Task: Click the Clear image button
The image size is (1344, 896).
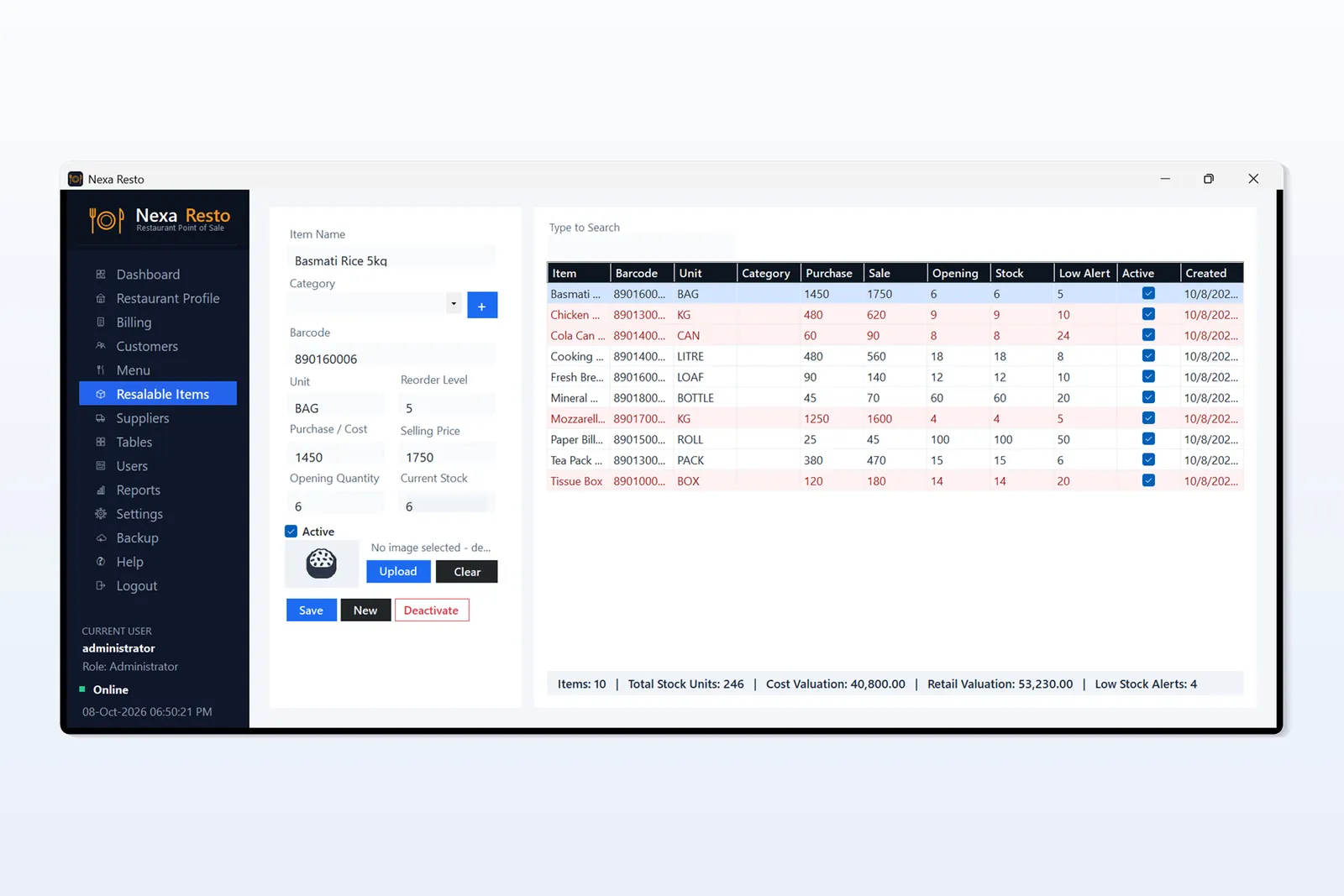Action: [x=467, y=572]
